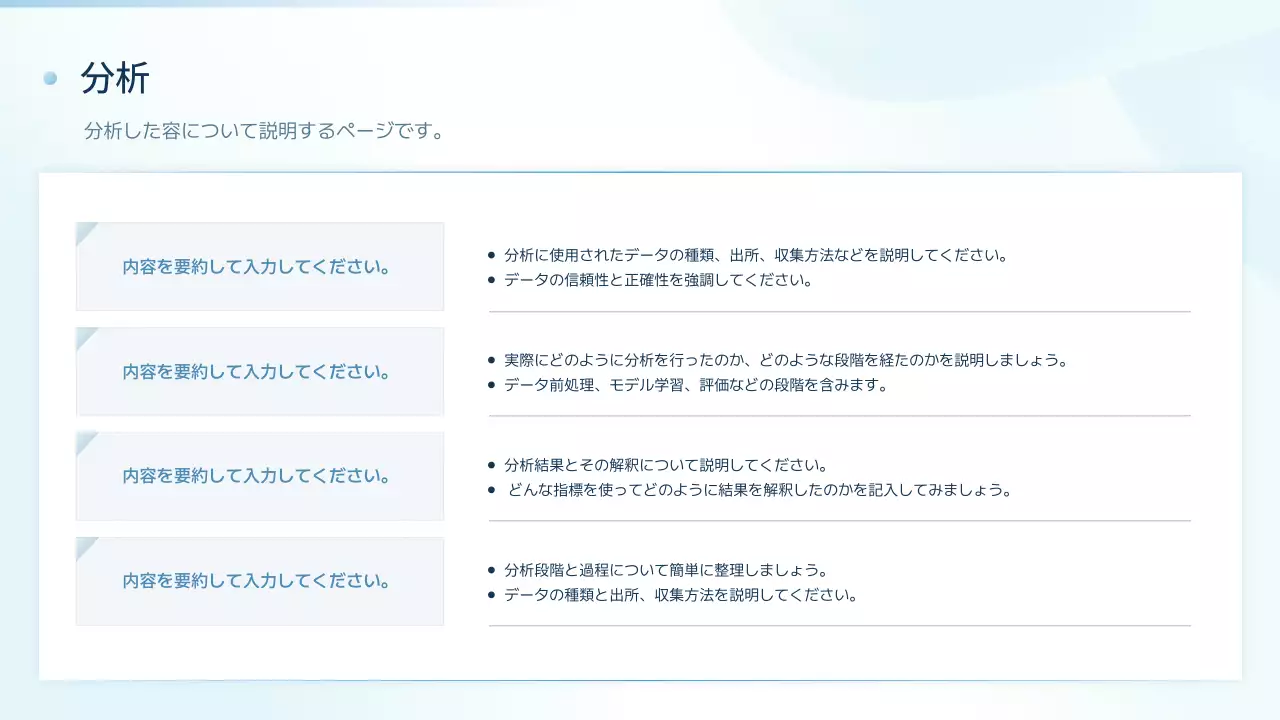Select the third 内容を要約して入力してください placeholder
Screen dimensions: 1280x720
258,476
